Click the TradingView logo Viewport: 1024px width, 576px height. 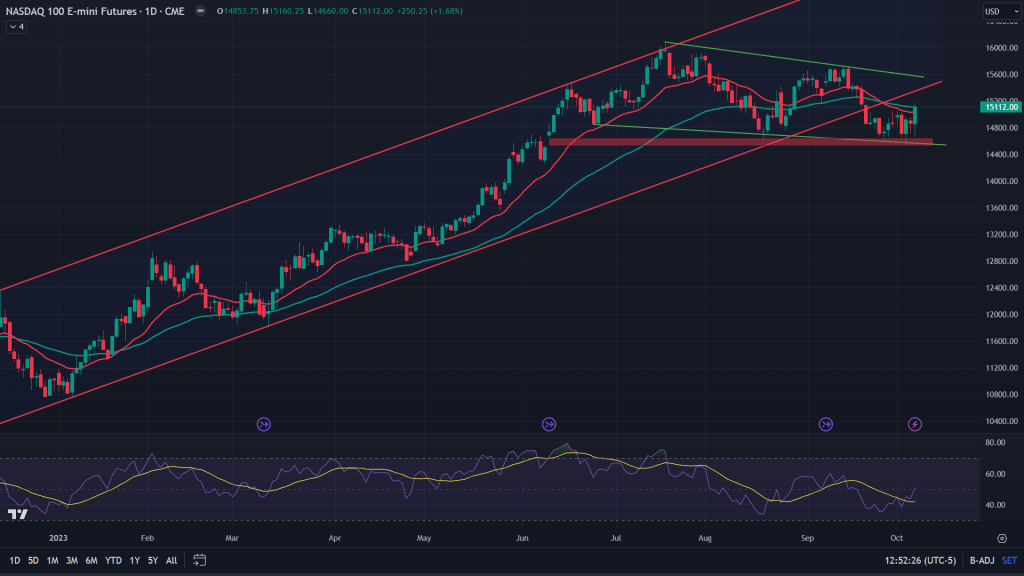17,514
